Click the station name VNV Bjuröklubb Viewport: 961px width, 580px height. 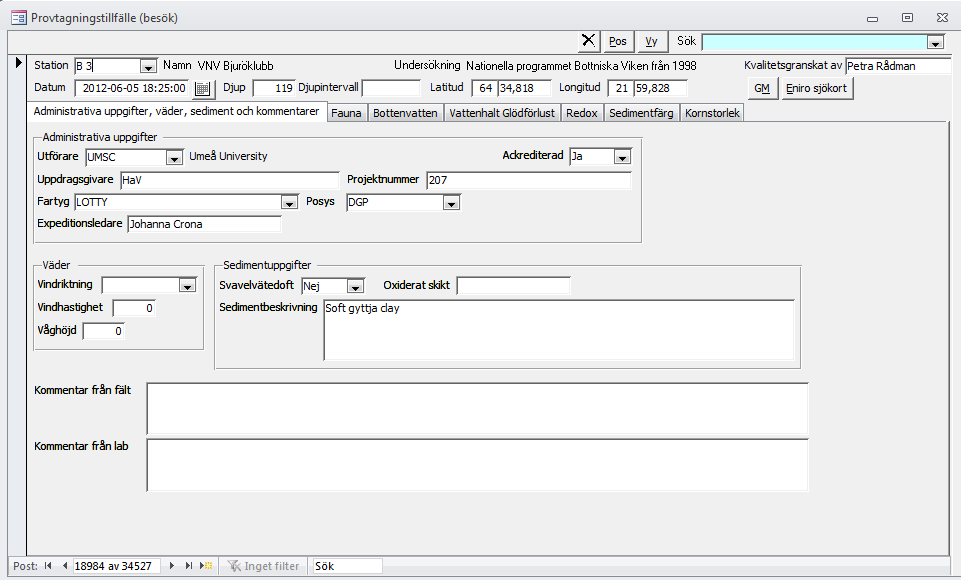click(x=235, y=66)
